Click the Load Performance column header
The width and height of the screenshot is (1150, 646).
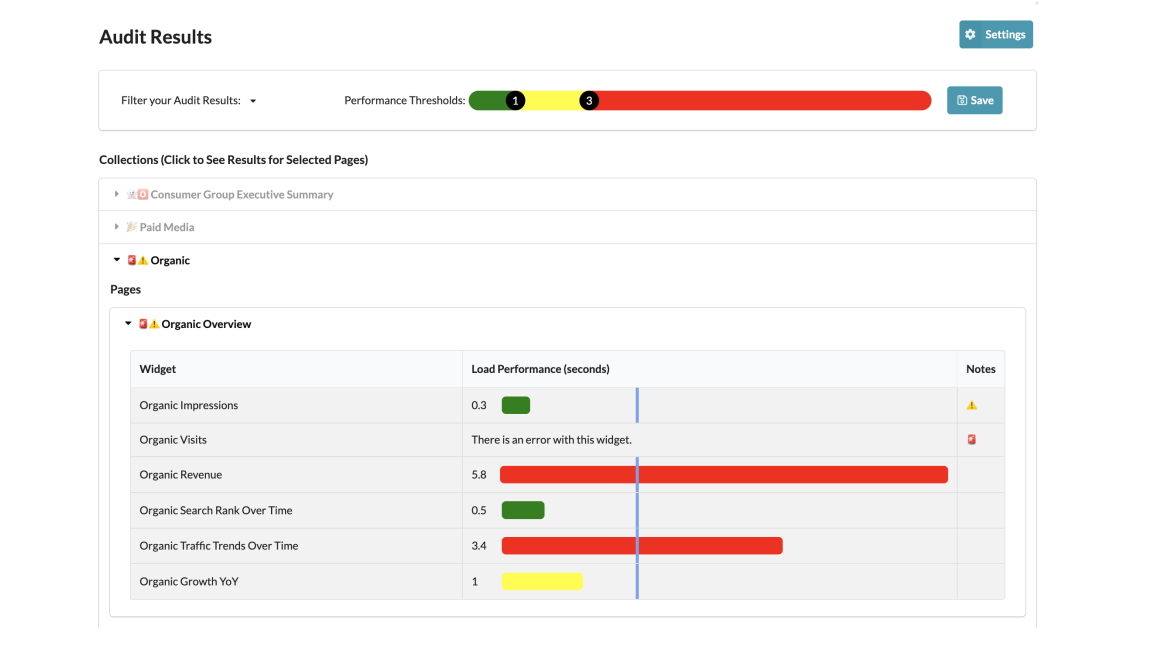point(540,369)
